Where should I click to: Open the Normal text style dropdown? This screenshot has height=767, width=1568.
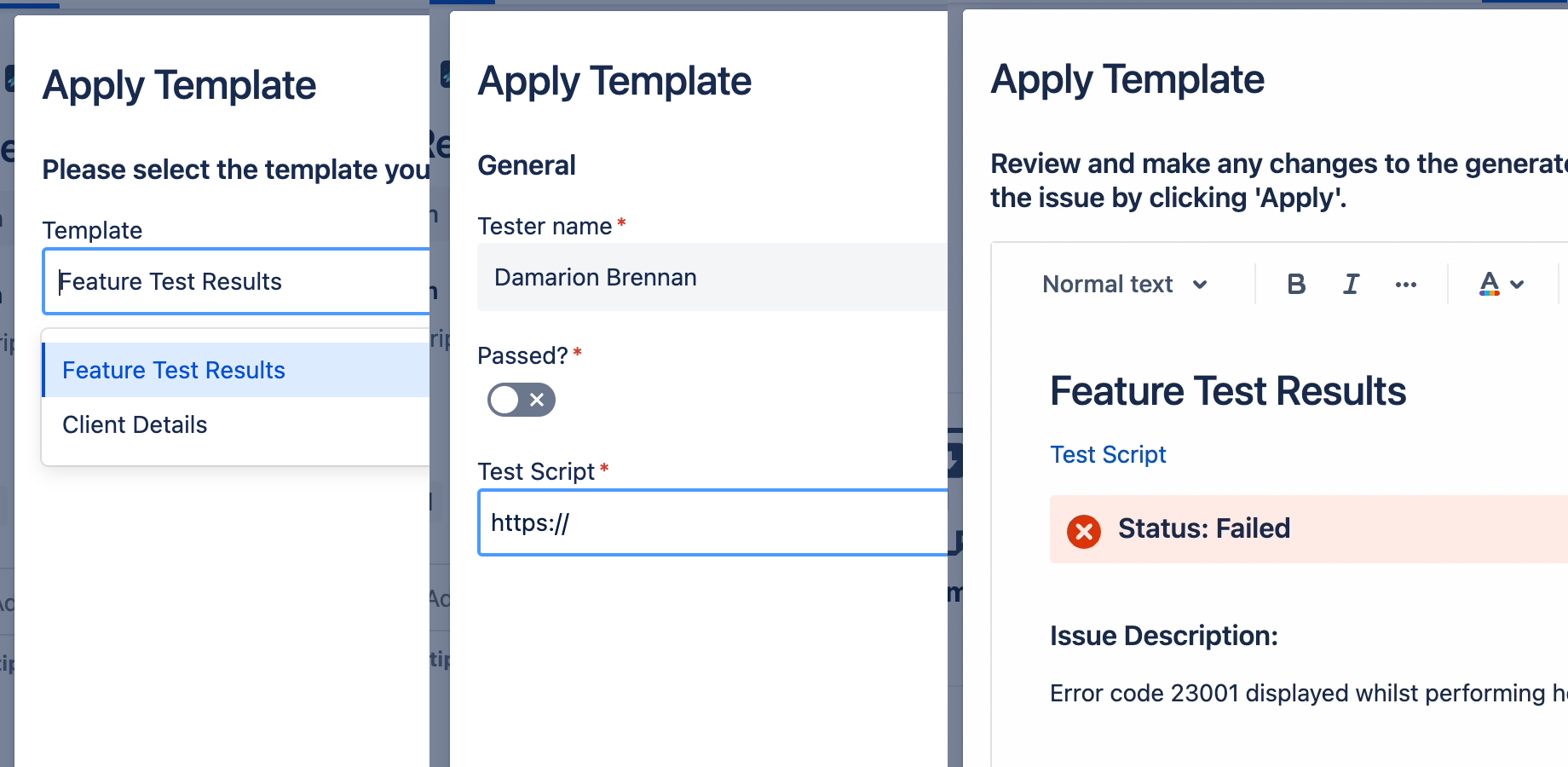tap(1125, 284)
